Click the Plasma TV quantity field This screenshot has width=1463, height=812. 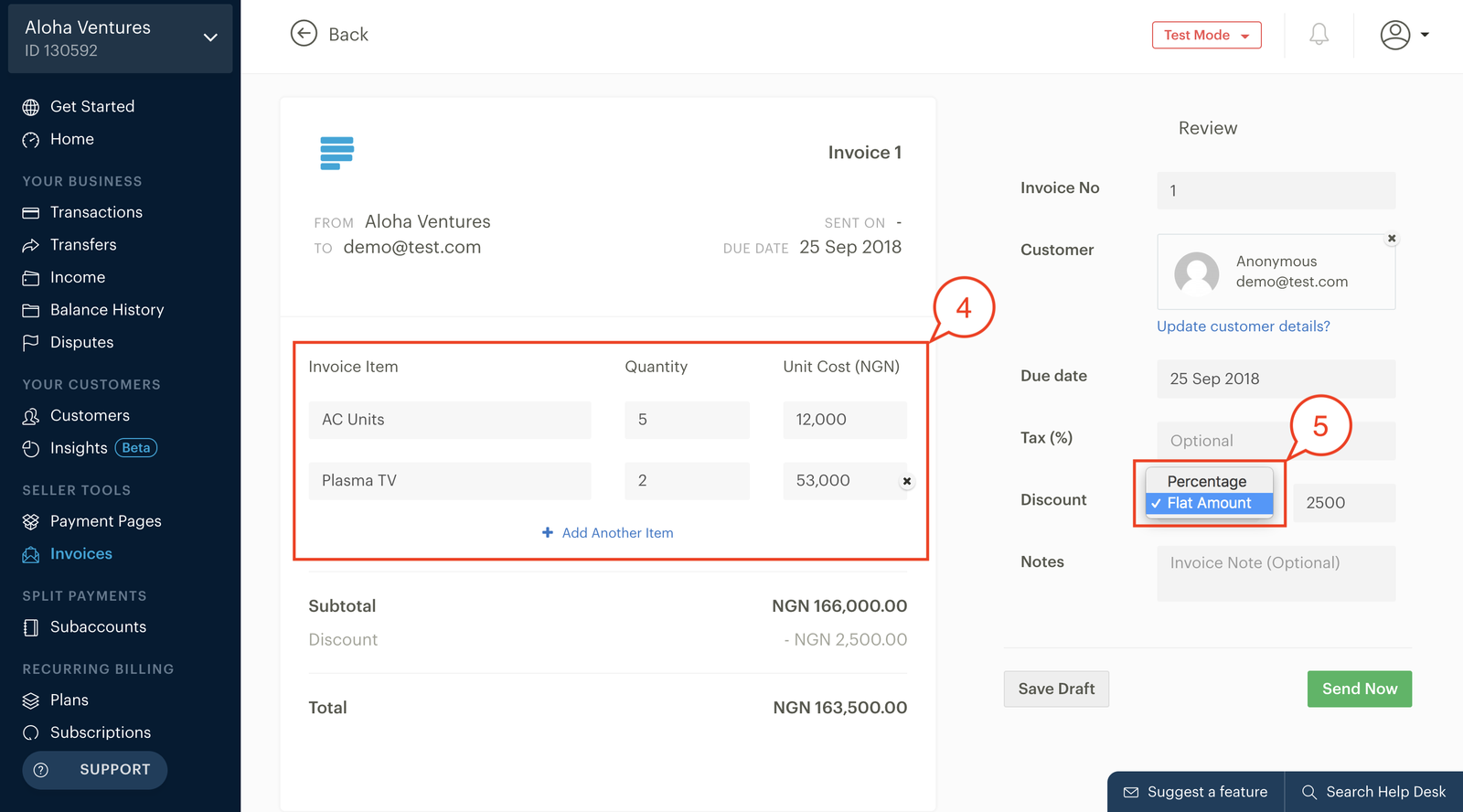(687, 481)
